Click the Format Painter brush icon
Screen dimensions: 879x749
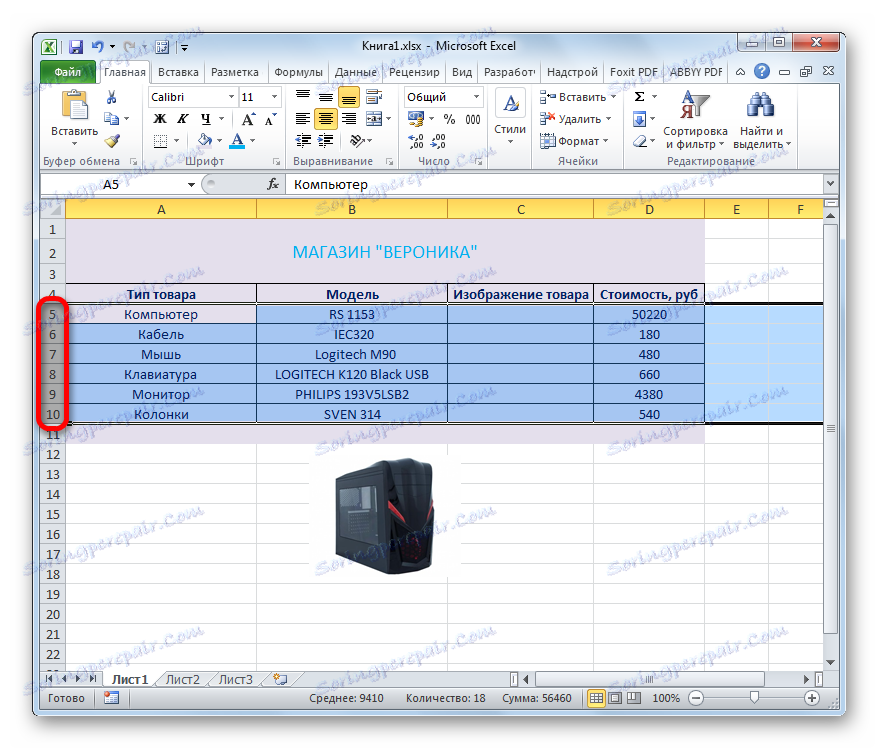click(x=112, y=140)
